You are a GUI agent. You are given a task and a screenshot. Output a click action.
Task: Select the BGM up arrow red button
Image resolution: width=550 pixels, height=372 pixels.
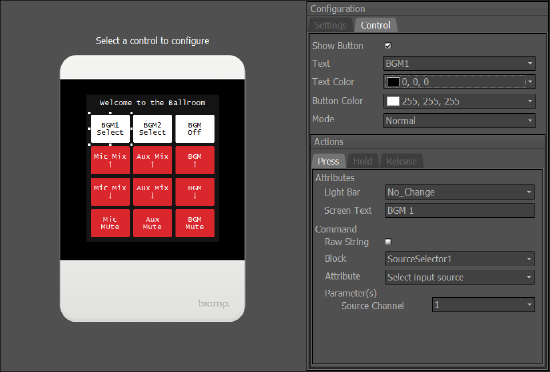(x=195, y=160)
